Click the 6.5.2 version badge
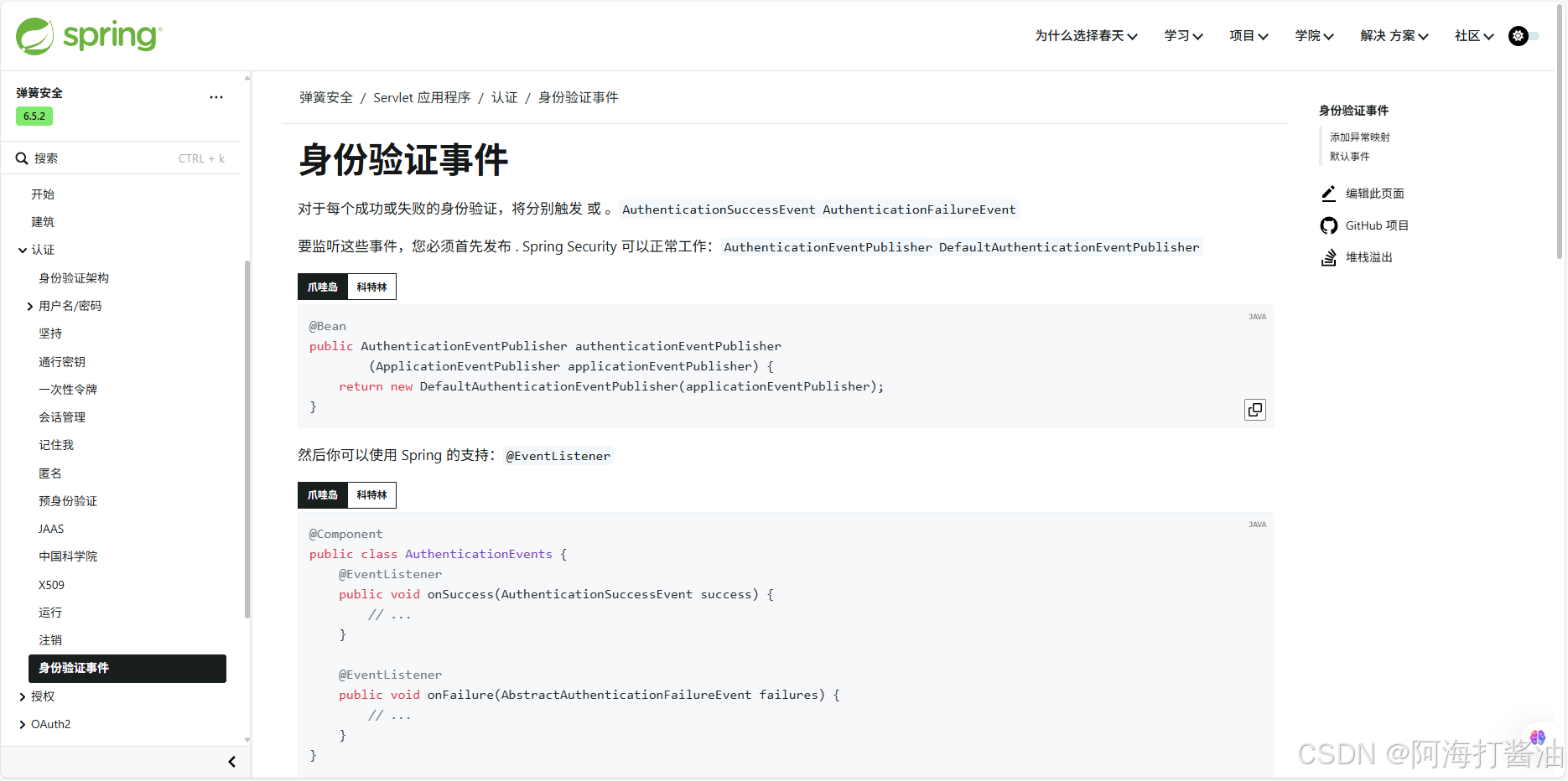Screen dimensions: 1568x781 (34, 116)
